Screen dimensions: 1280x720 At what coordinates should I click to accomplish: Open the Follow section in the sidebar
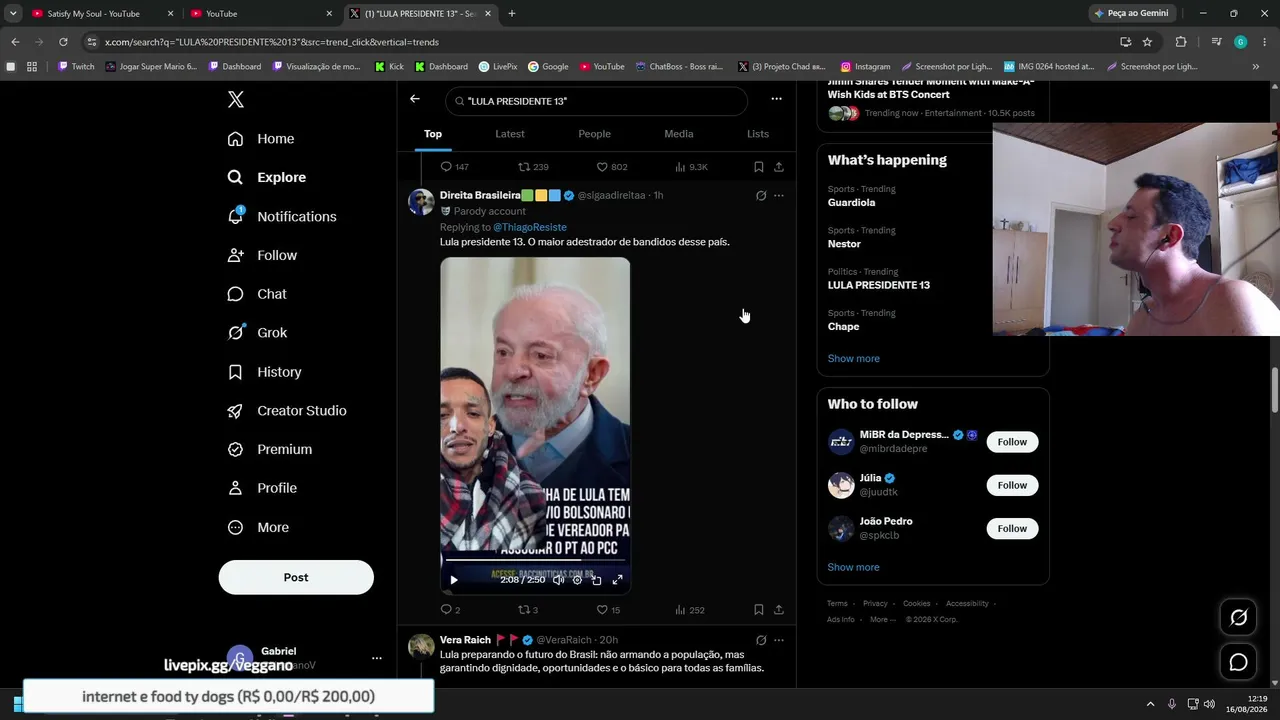tap(262, 255)
